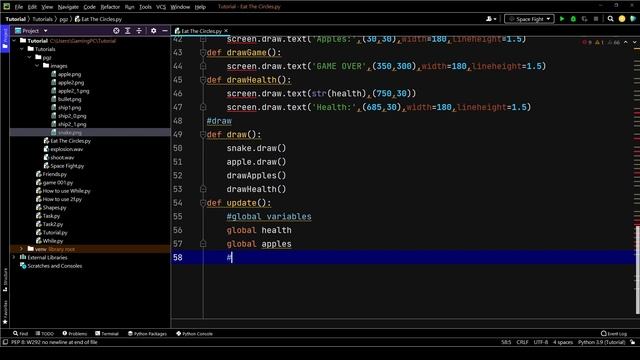
Task: Click cursor position 58:5 in status bar
Action: 506,342
